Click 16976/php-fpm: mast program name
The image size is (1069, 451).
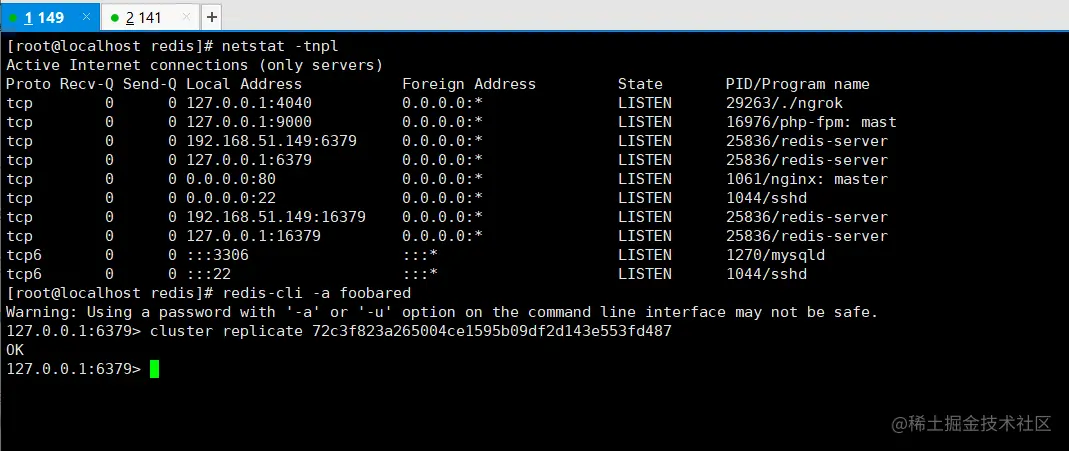coord(811,123)
